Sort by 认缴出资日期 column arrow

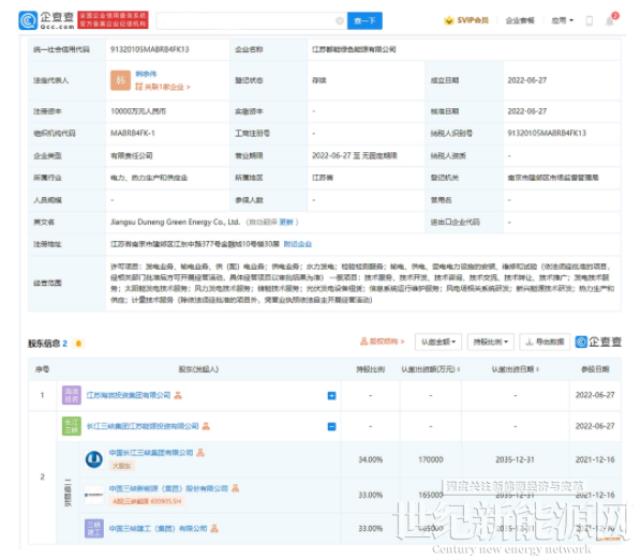[x=537, y=369]
